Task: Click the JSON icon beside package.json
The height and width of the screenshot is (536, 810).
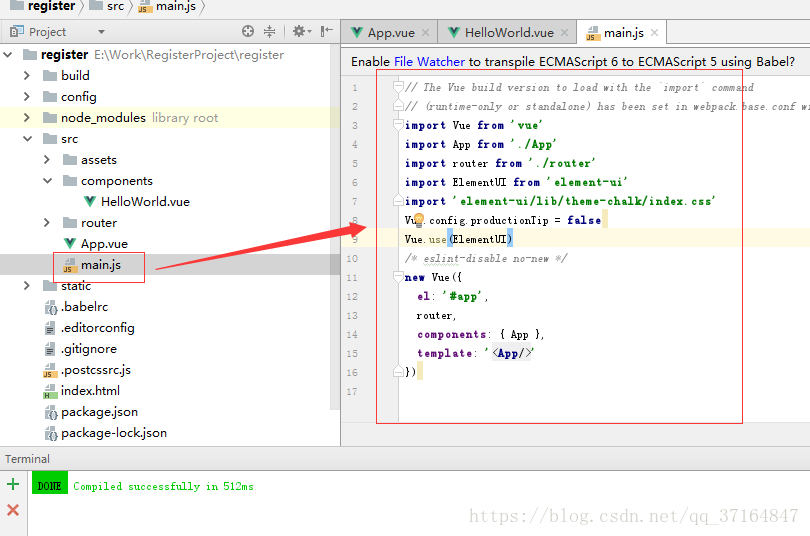Action: point(51,412)
